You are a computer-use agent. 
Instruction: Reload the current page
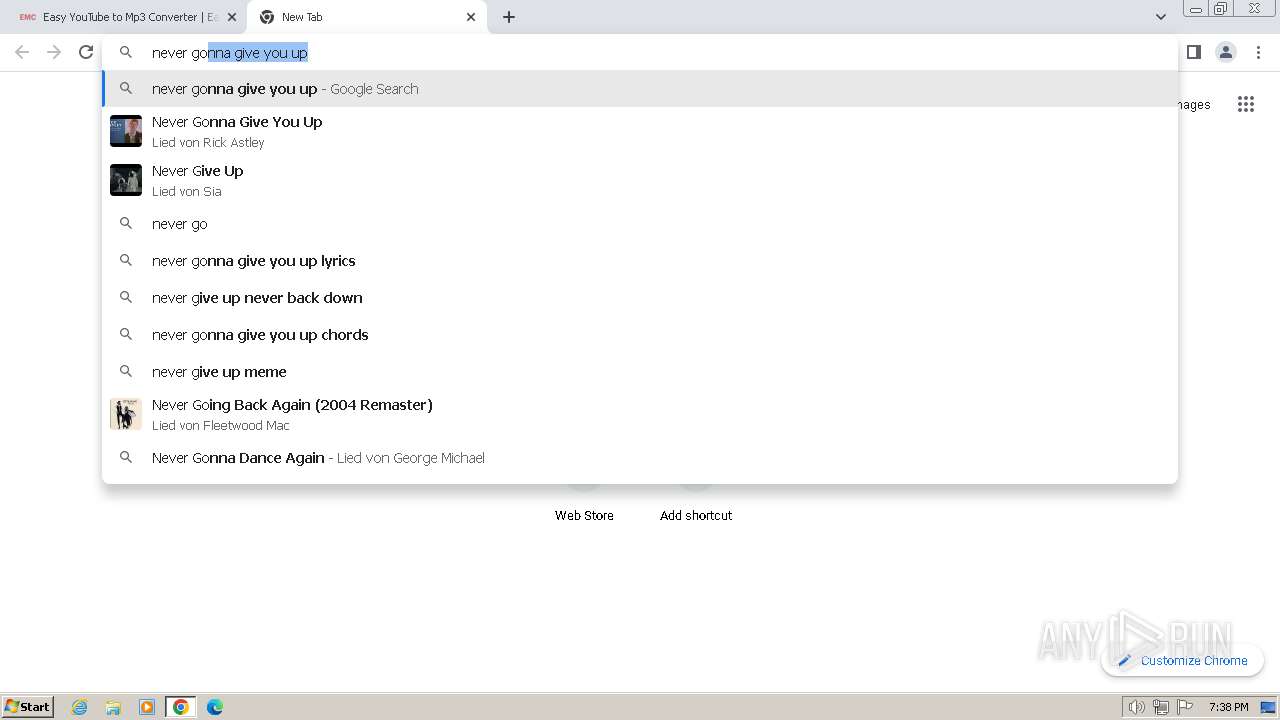86,52
